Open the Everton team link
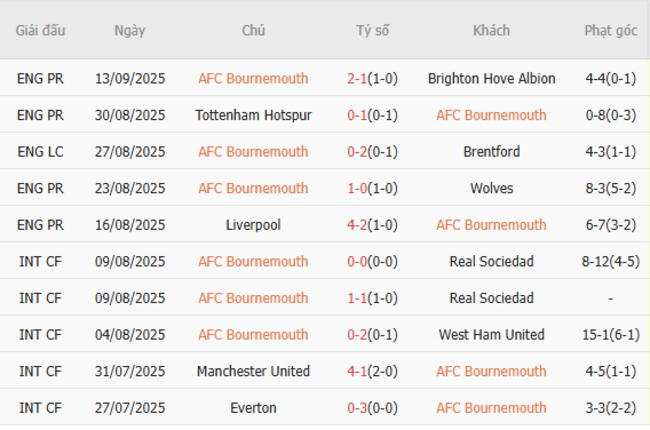This screenshot has width=650, height=430. pyautogui.click(x=253, y=408)
